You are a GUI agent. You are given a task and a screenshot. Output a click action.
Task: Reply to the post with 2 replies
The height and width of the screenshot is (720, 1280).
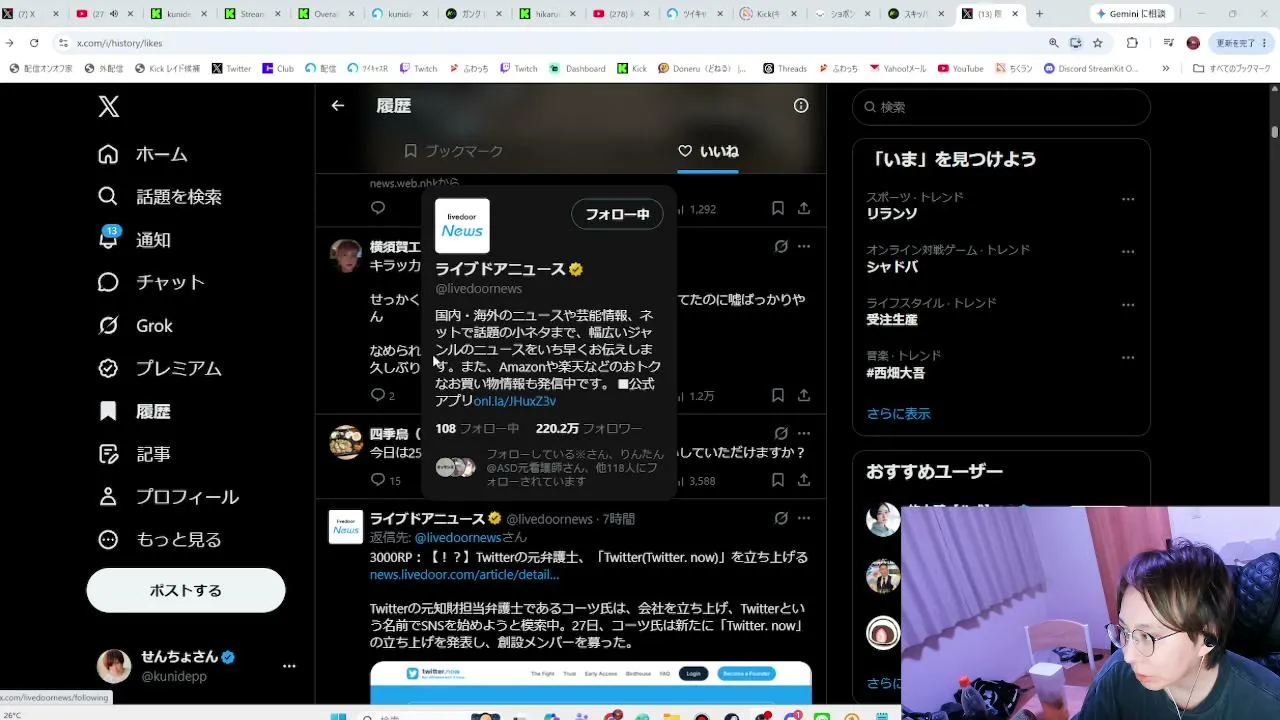(x=378, y=395)
